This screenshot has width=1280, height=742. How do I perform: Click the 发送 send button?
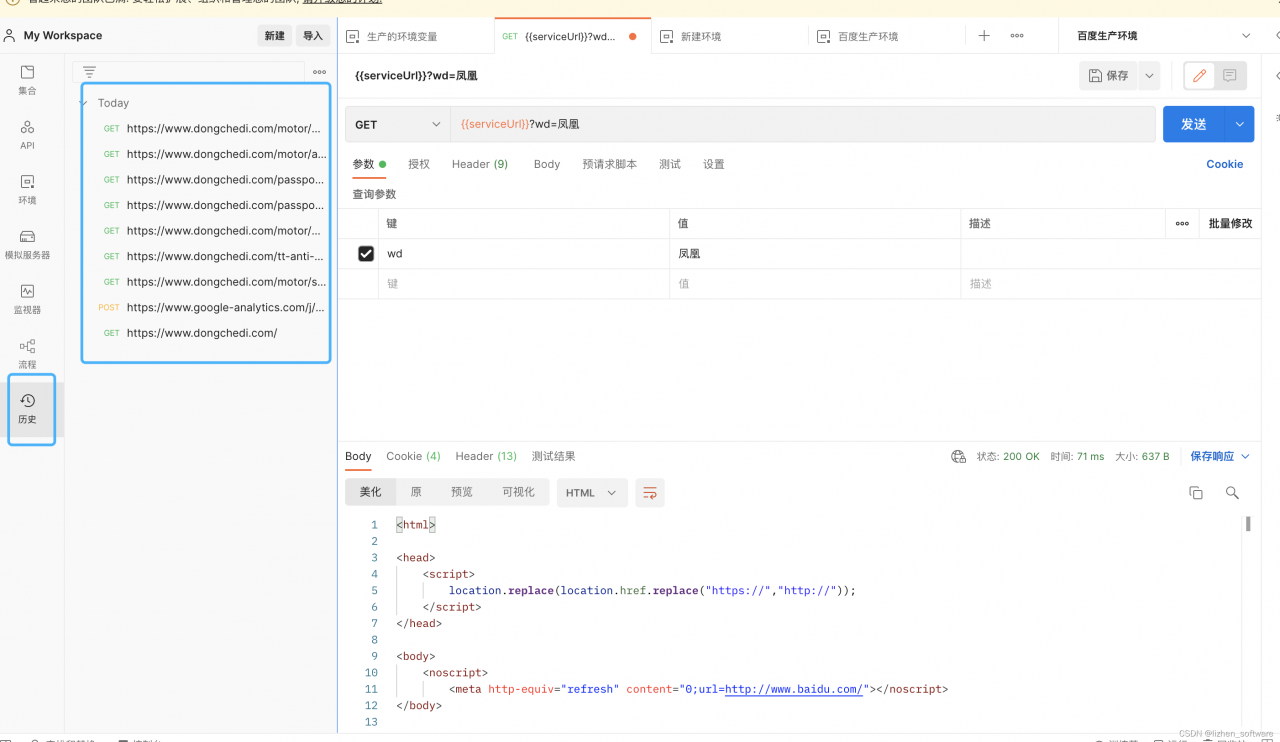coord(1194,124)
